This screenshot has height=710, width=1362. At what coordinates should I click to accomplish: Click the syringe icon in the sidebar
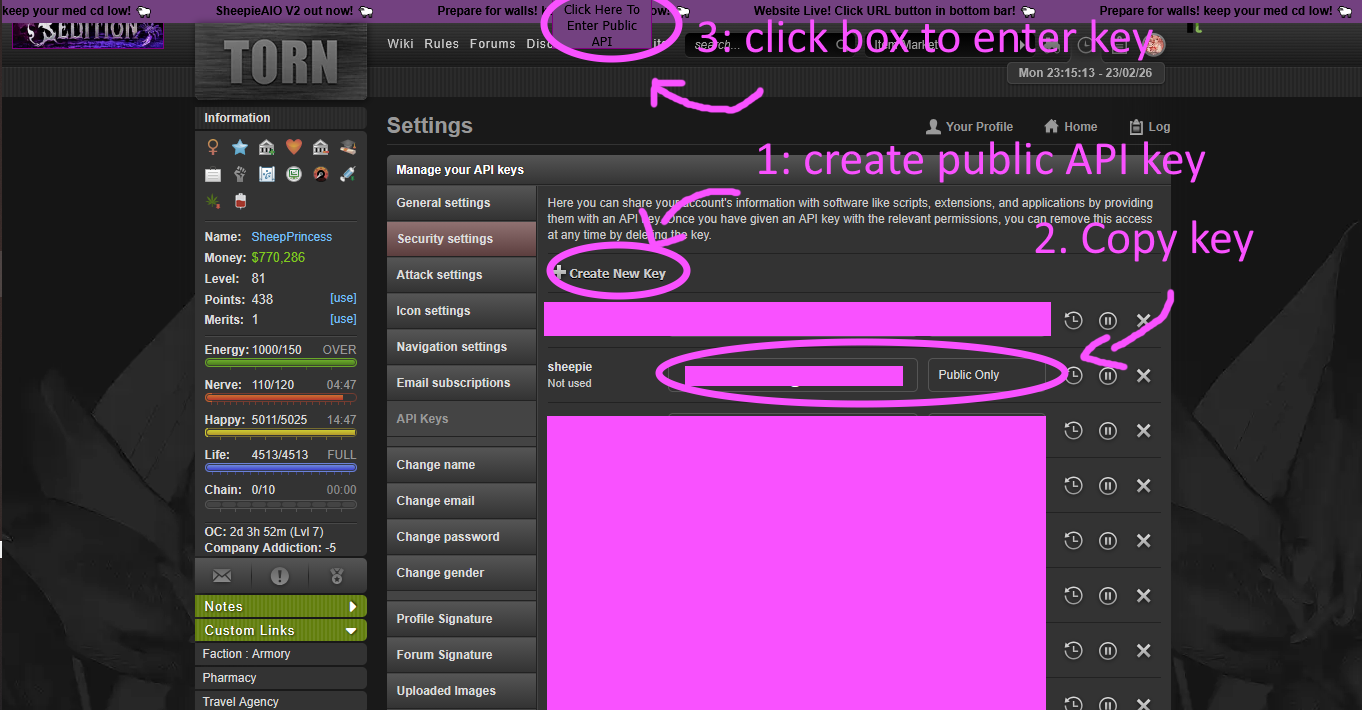347,173
